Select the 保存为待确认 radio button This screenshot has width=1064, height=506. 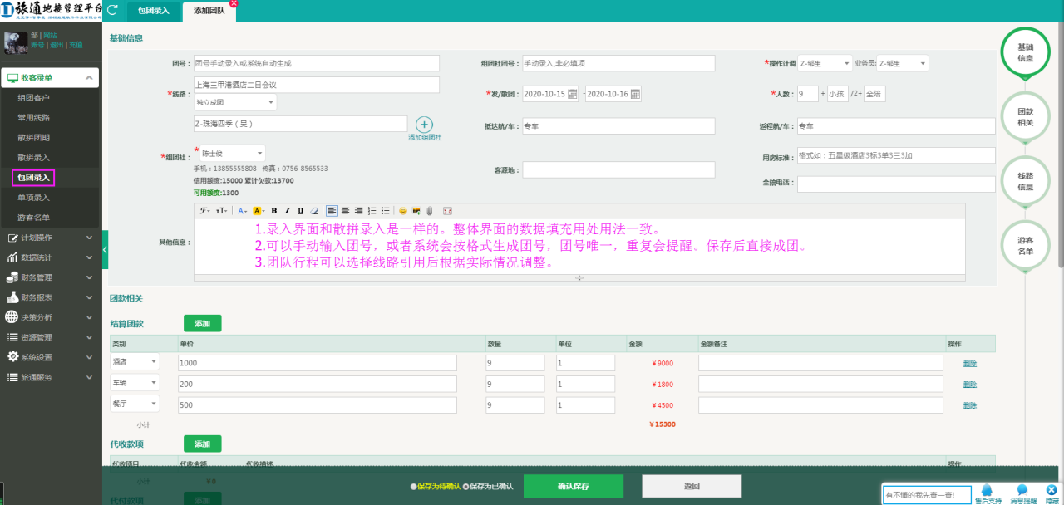pyautogui.click(x=413, y=486)
